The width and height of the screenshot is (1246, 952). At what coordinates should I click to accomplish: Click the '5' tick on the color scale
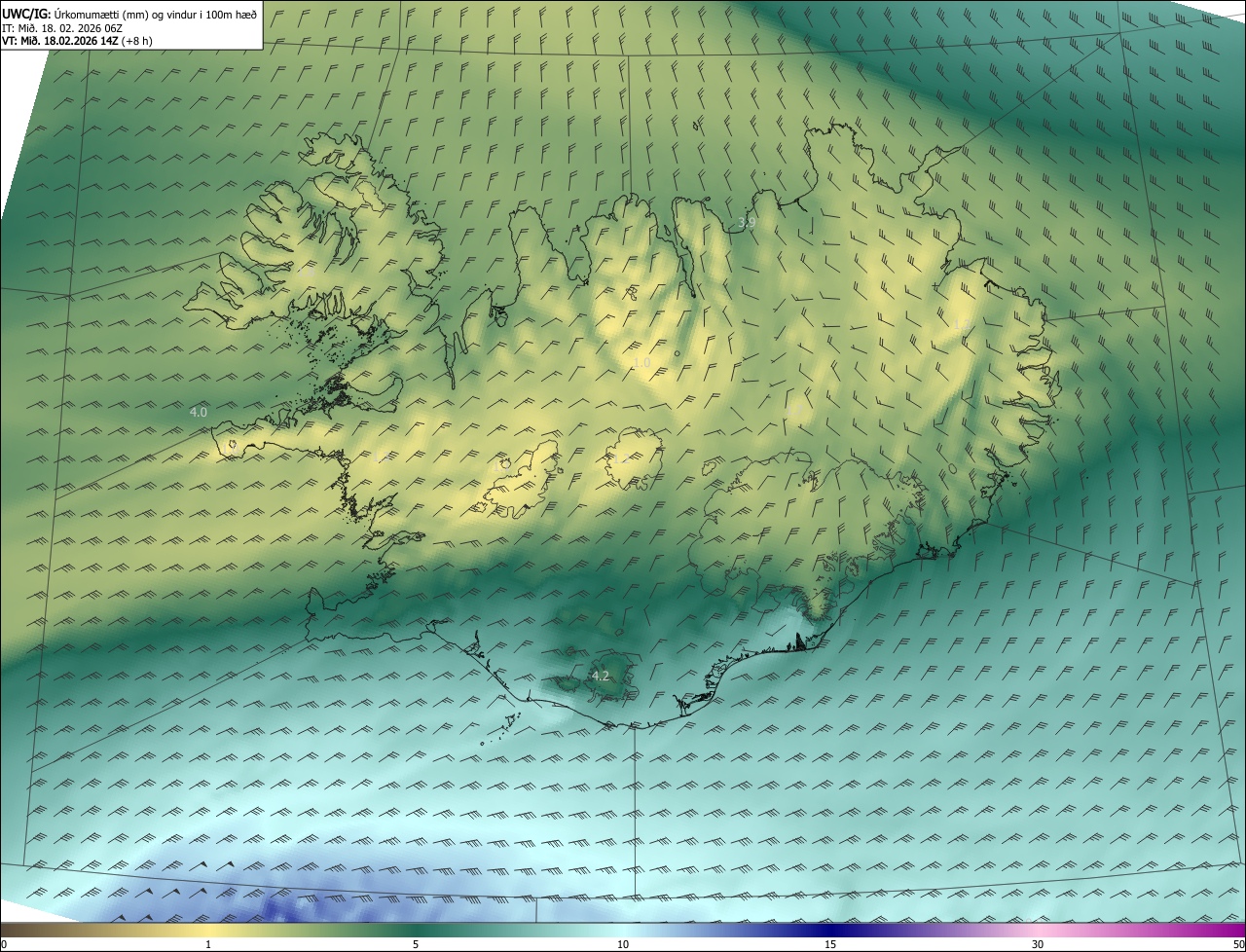tap(416, 944)
